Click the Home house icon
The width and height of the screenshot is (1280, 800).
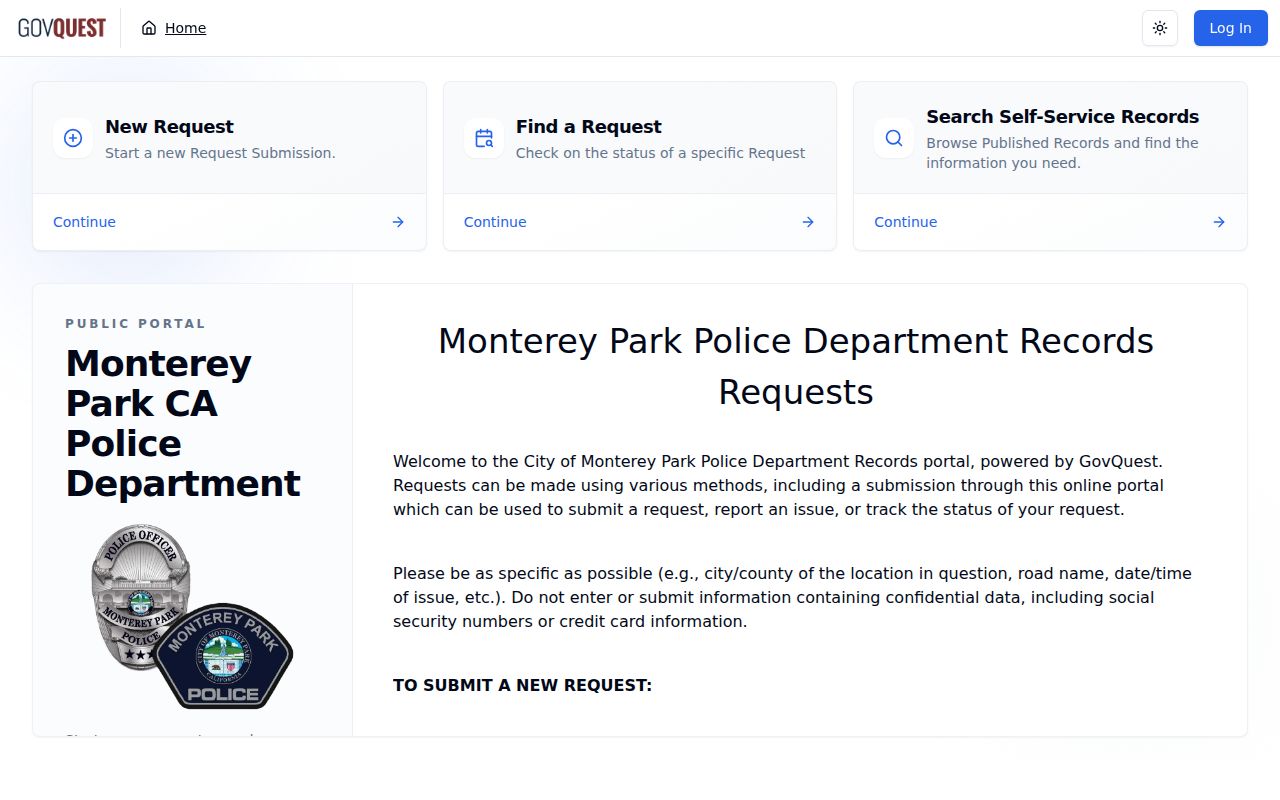click(149, 28)
